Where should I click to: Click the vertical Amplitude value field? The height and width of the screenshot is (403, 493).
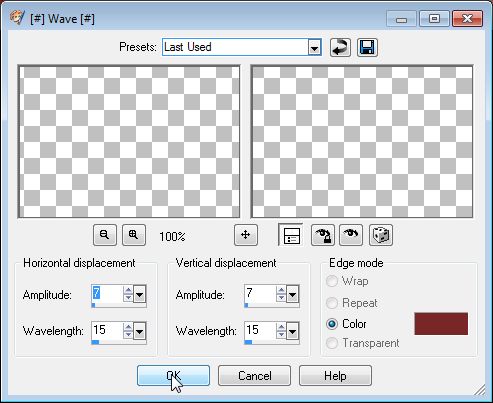coord(260,294)
